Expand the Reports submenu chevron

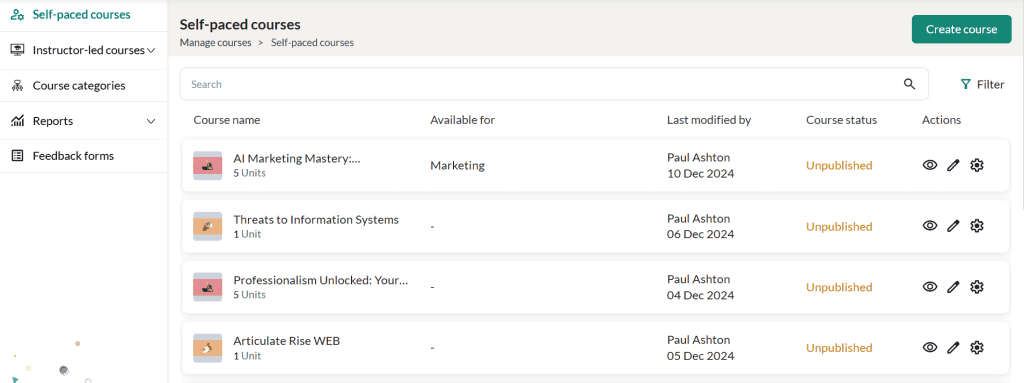151,121
